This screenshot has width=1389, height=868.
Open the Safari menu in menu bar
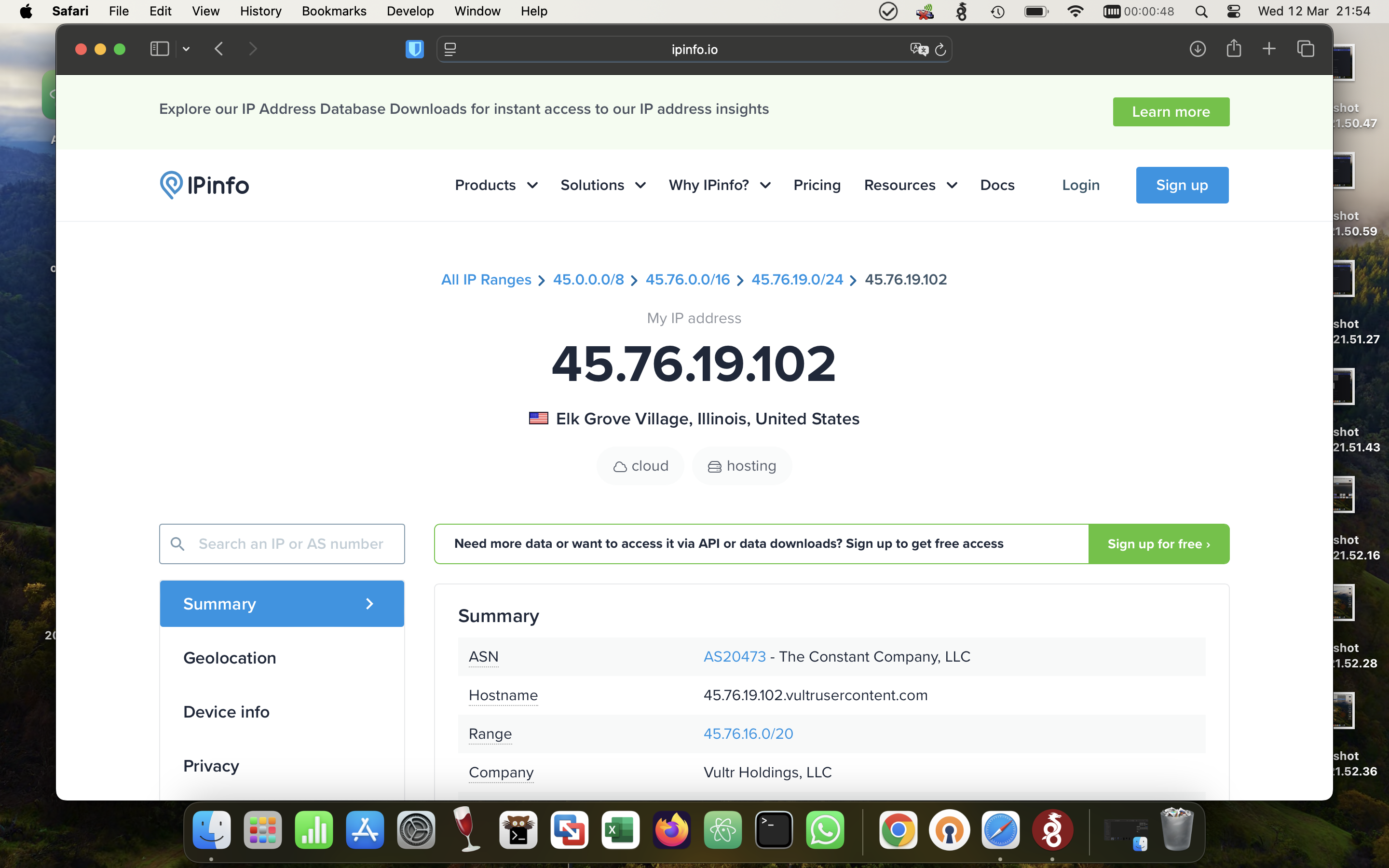coord(70,11)
